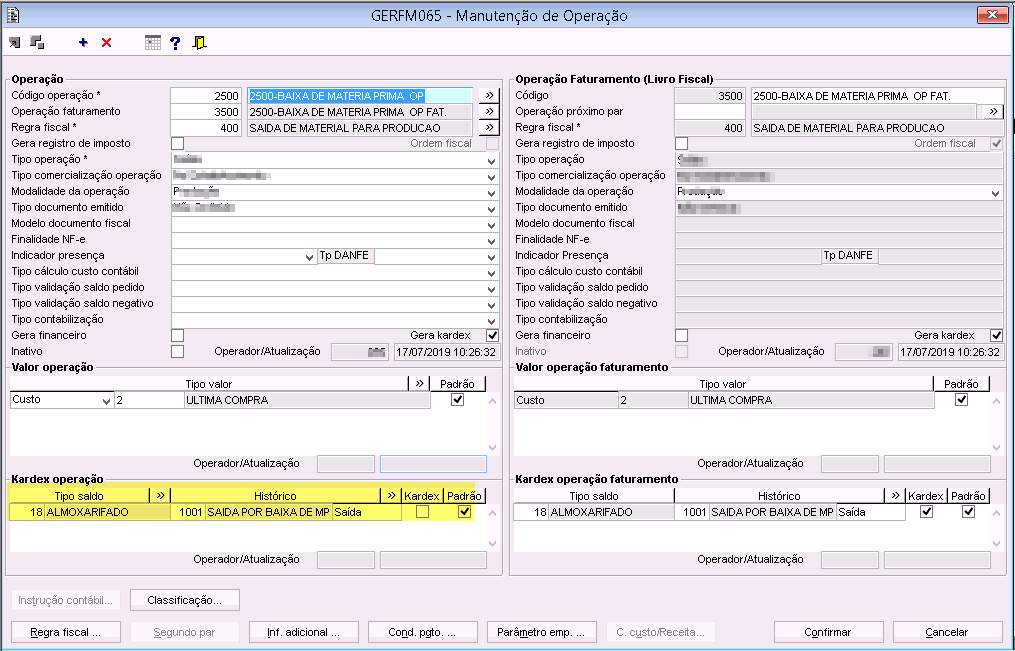Close the GERFM065 window

tap(992, 14)
